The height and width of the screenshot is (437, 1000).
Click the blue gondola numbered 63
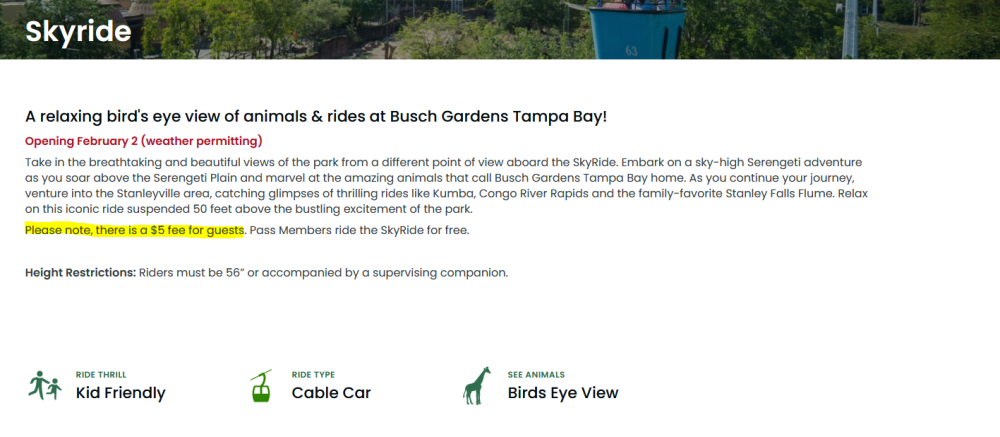pos(629,28)
